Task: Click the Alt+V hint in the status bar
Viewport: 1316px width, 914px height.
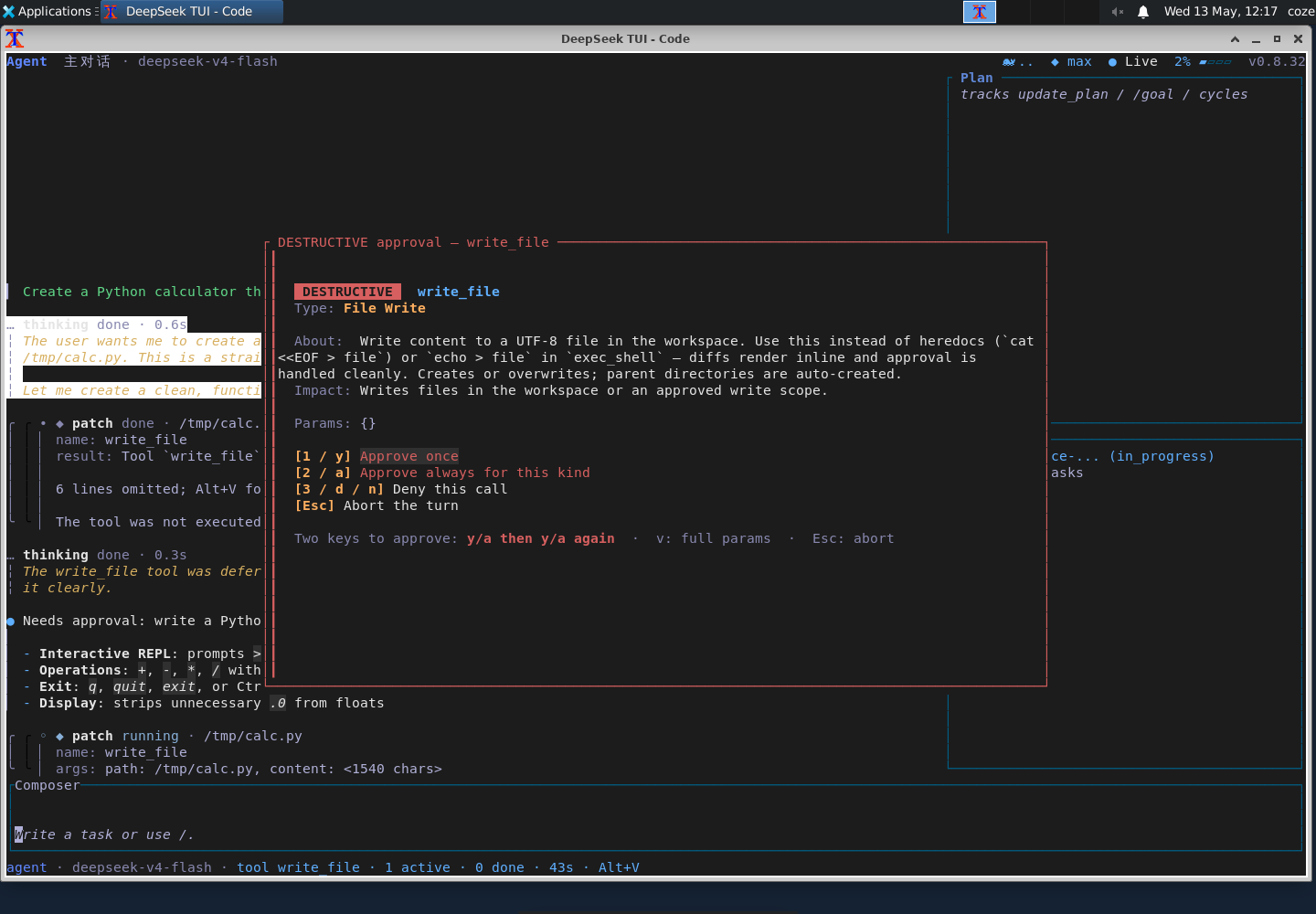Action: pos(619,867)
